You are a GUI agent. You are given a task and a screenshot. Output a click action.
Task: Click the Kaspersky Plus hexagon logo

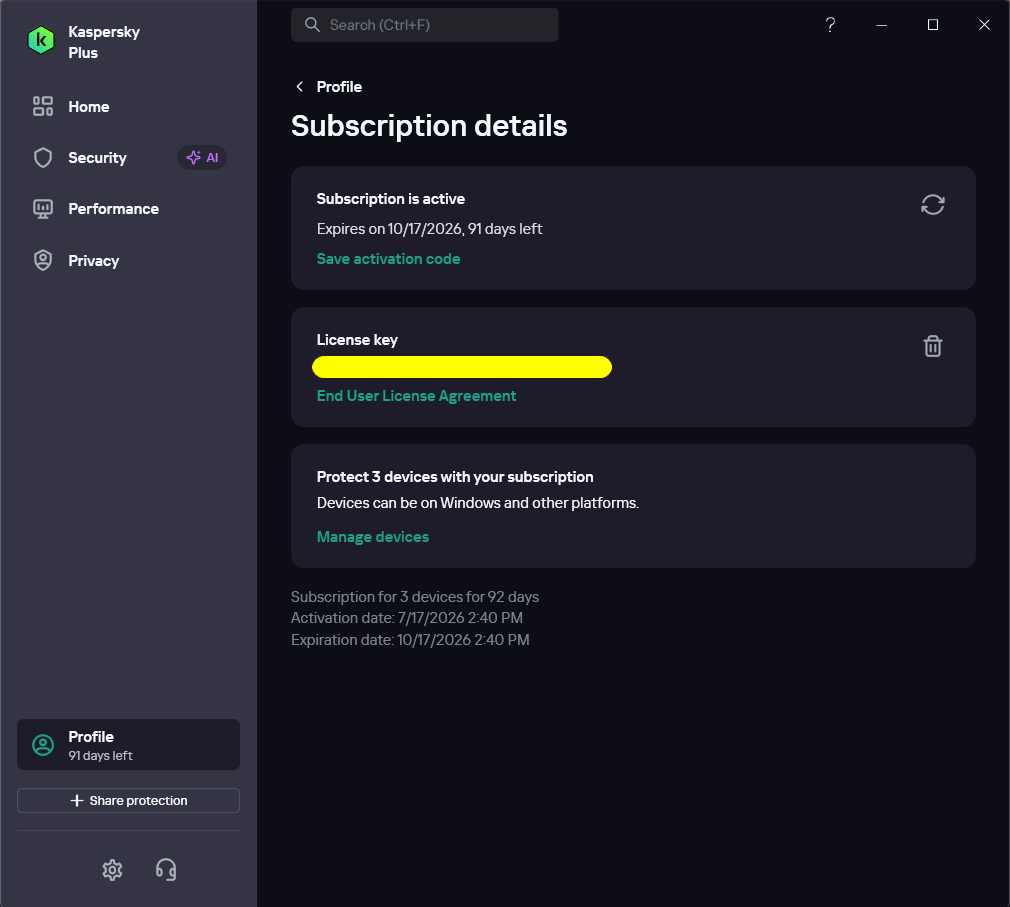tap(41, 41)
